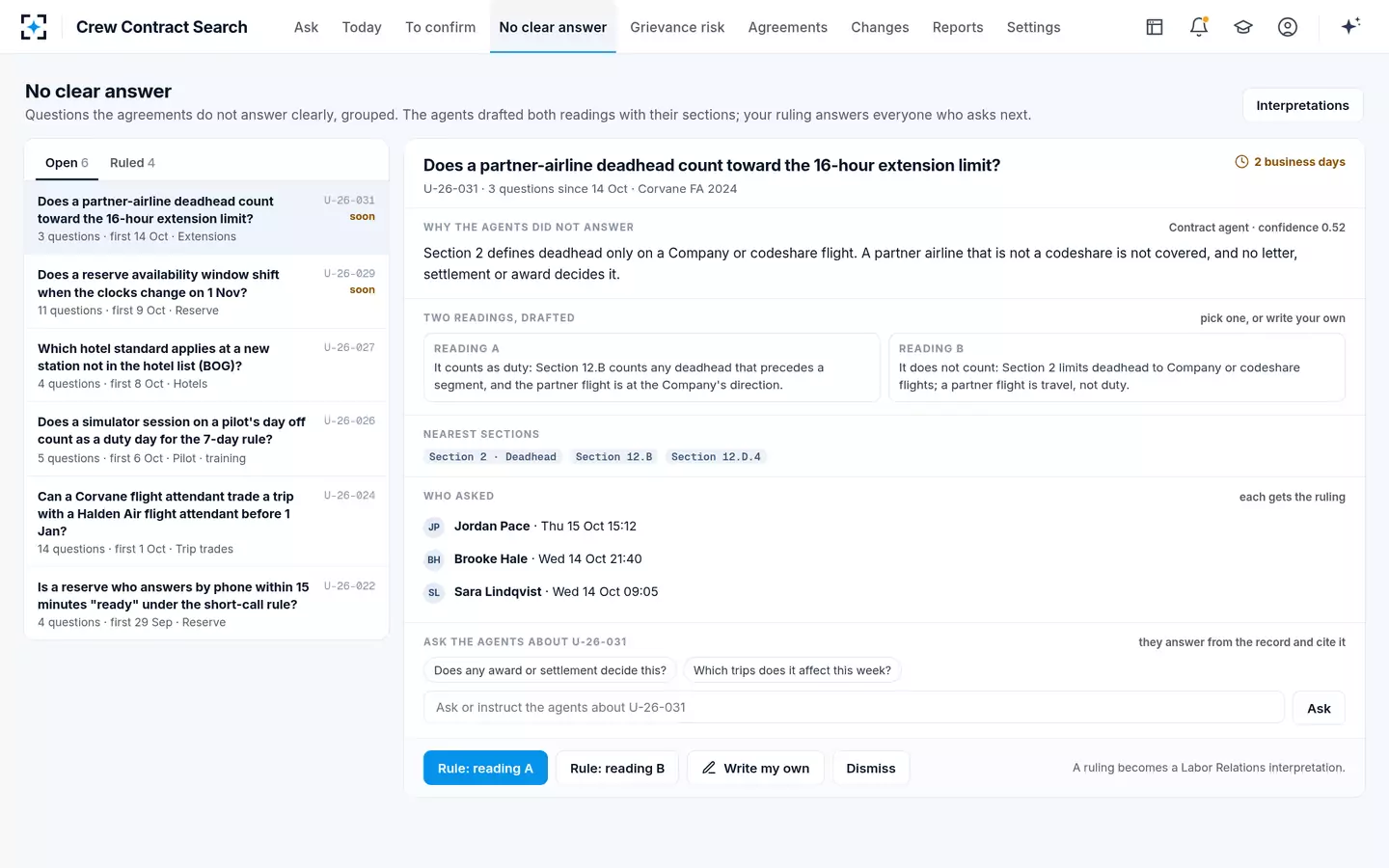Show the Ruled questions tab
This screenshot has height=868, width=1389.
coord(132,163)
